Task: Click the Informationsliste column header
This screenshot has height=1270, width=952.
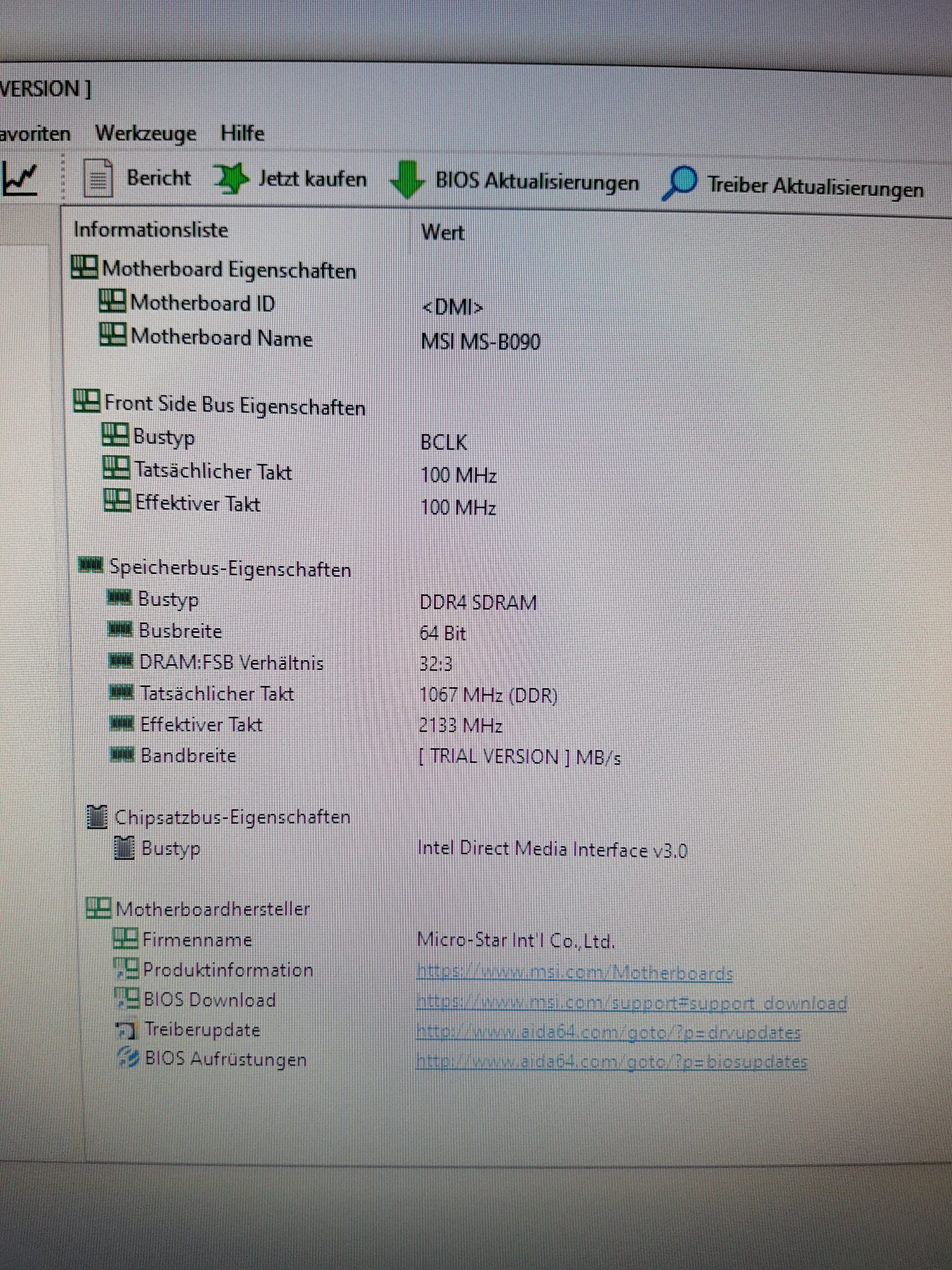Action: [x=151, y=230]
